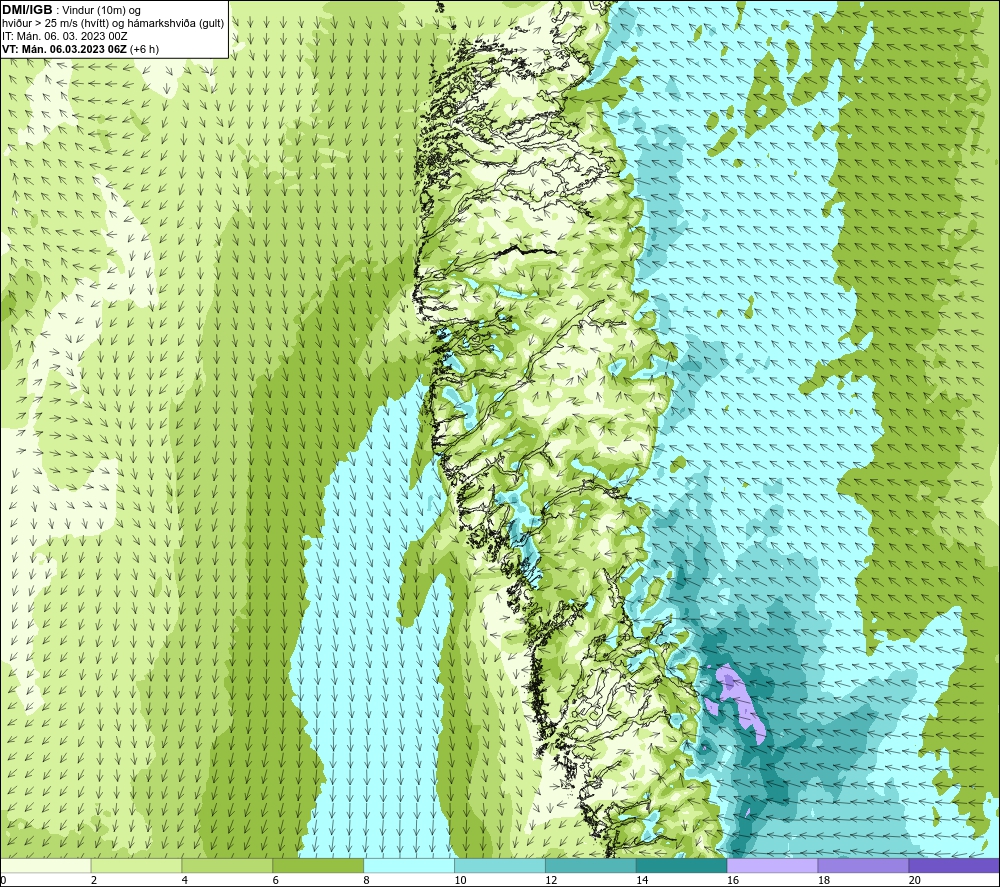The image size is (1000, 887).
Task: Click the 18–20 m/s medium purple legend swatch
Action: (864, 865)
